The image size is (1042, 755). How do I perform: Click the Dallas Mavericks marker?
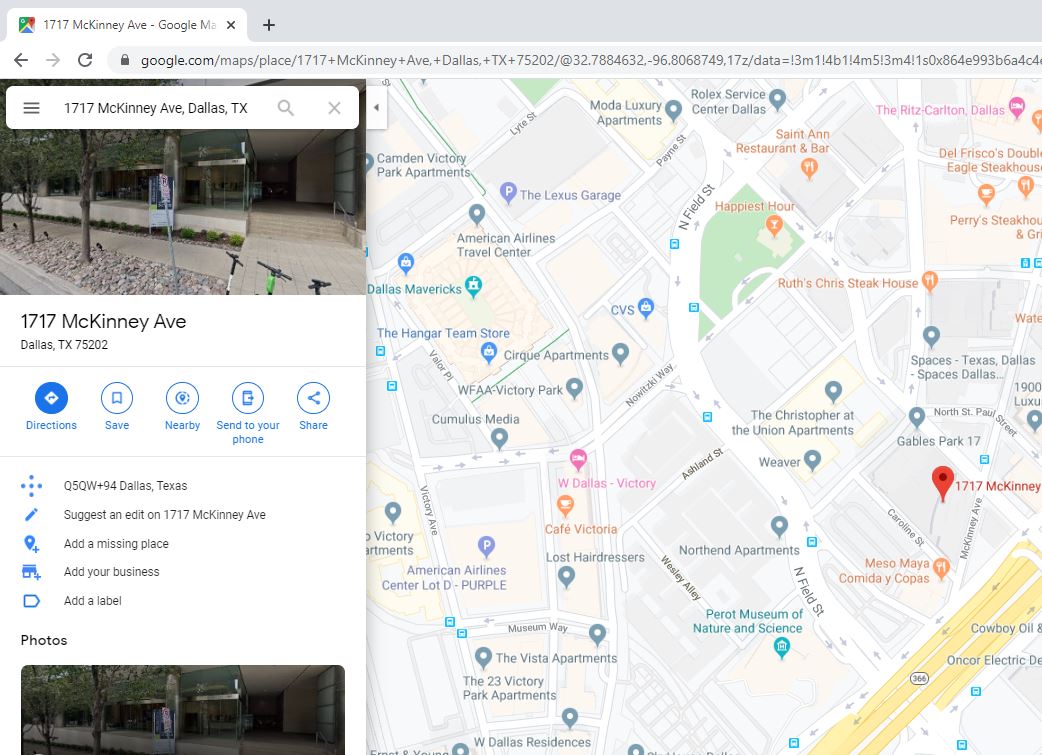click(473, 286)
